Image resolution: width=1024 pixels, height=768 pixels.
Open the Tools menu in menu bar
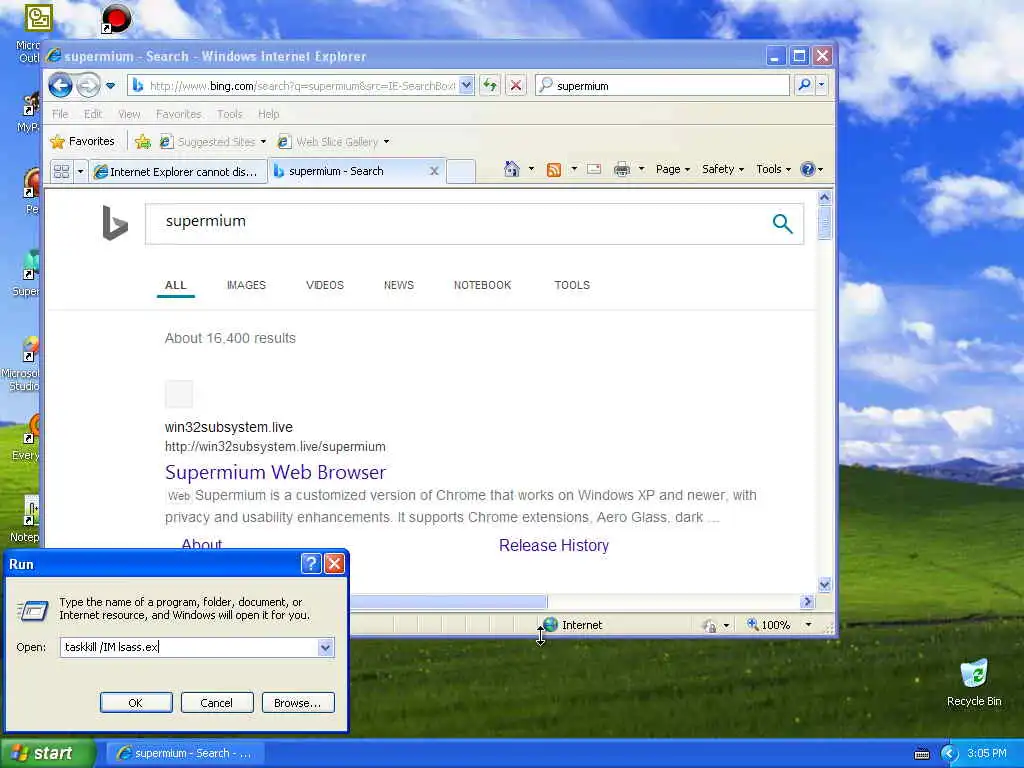229,114
